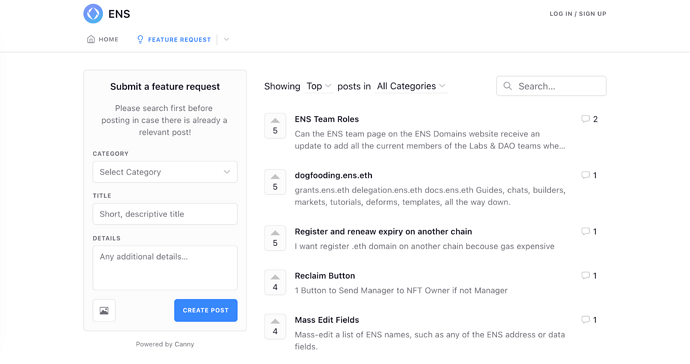Image resolution: width=690 pixels, height=364 pixels.
Task: Upvote the ENS Team Roles post
Action: pyautogui.click(x=275, y=126)
